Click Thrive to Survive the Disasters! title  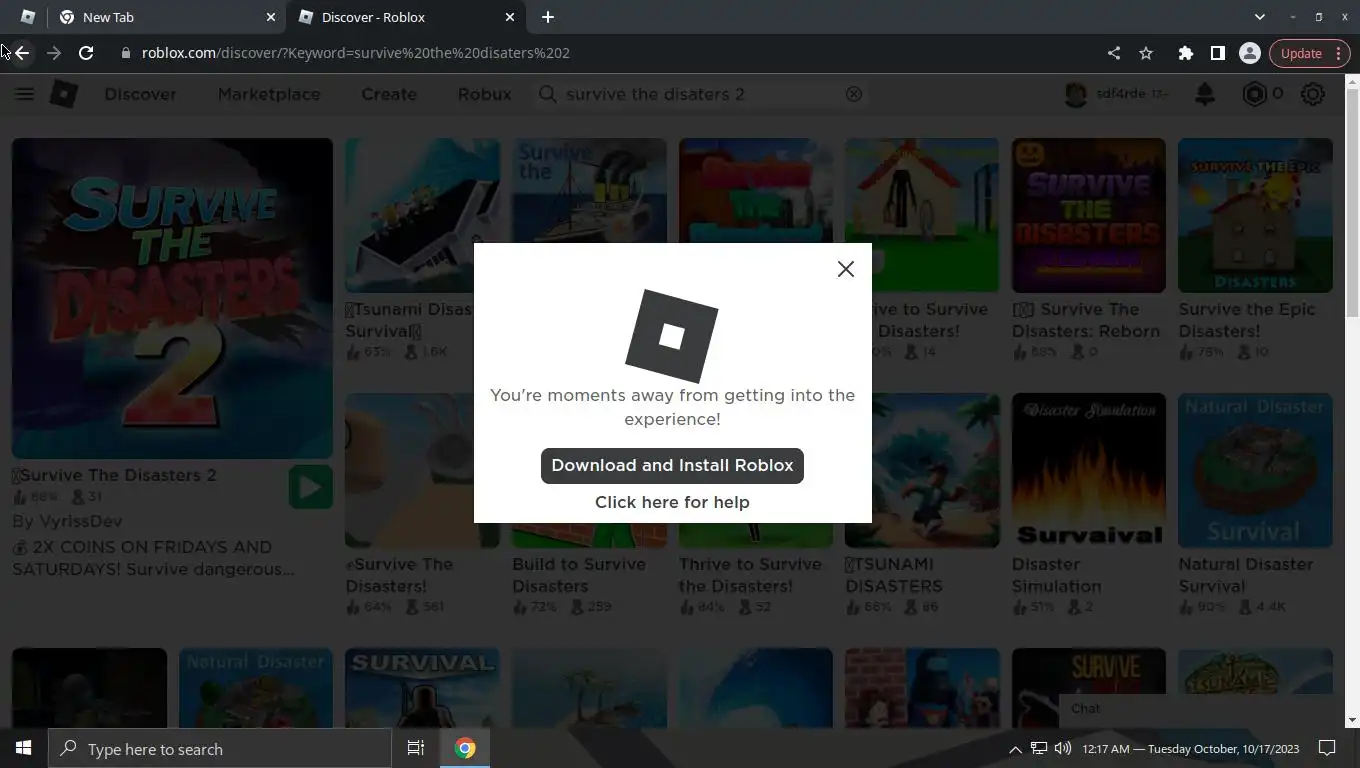pyautogui.click(x=750, y=575)
